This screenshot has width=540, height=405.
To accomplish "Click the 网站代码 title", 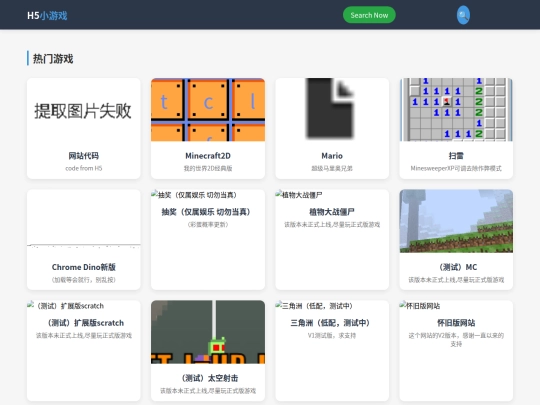I will 84,156.
